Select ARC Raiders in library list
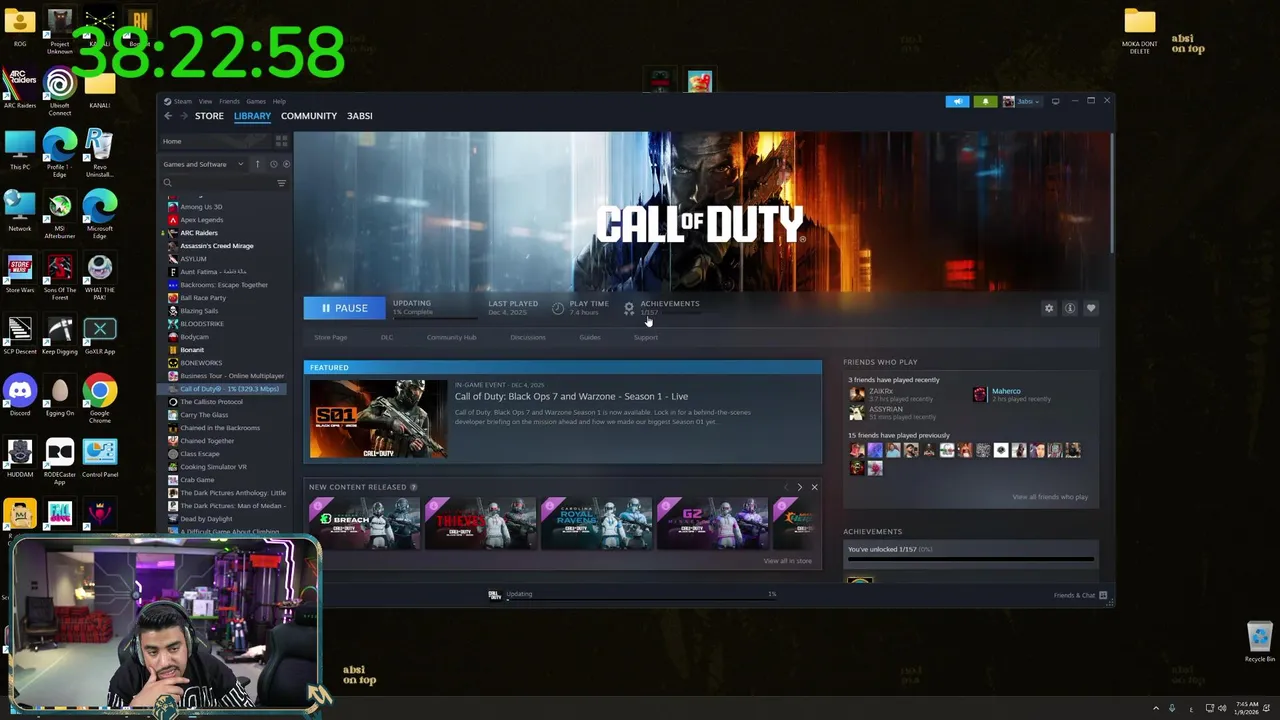Image resolution: width=1280 pixels, height=720 pixels. pyautogui.click(x=198, y=233)
